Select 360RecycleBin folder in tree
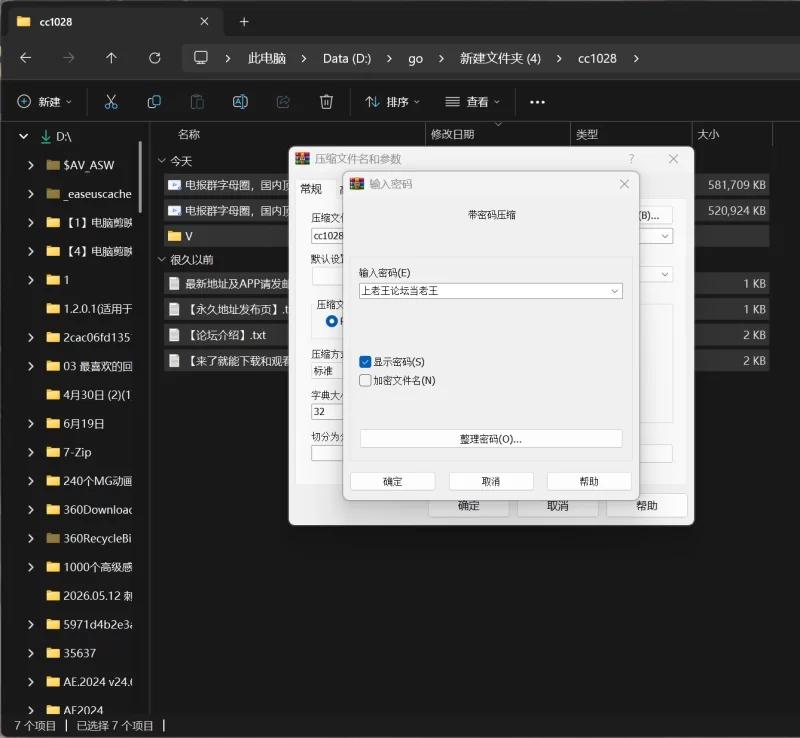800x738 pixels. pos(89,538)
